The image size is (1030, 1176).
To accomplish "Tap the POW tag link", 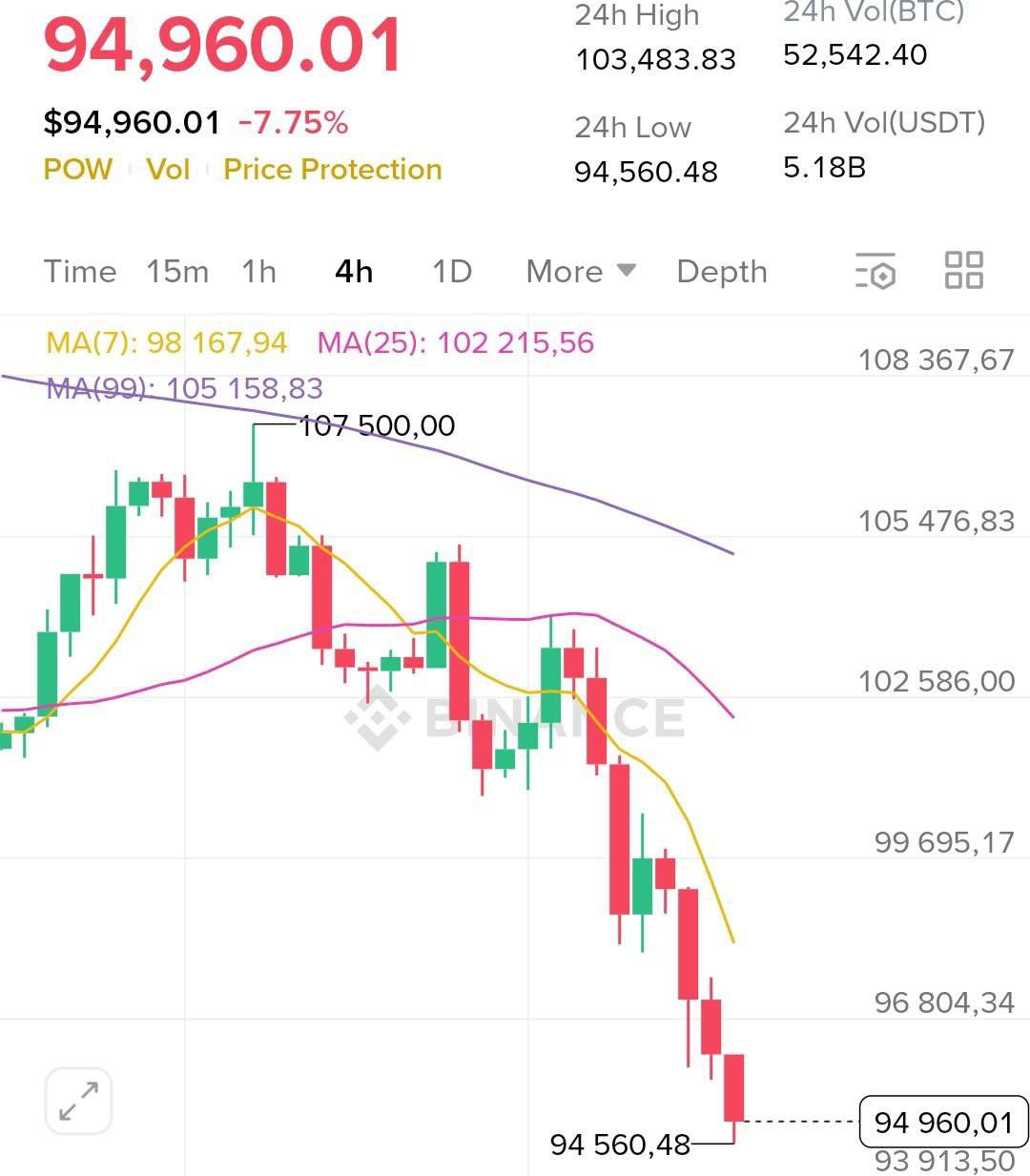I will tap(77, 170).
